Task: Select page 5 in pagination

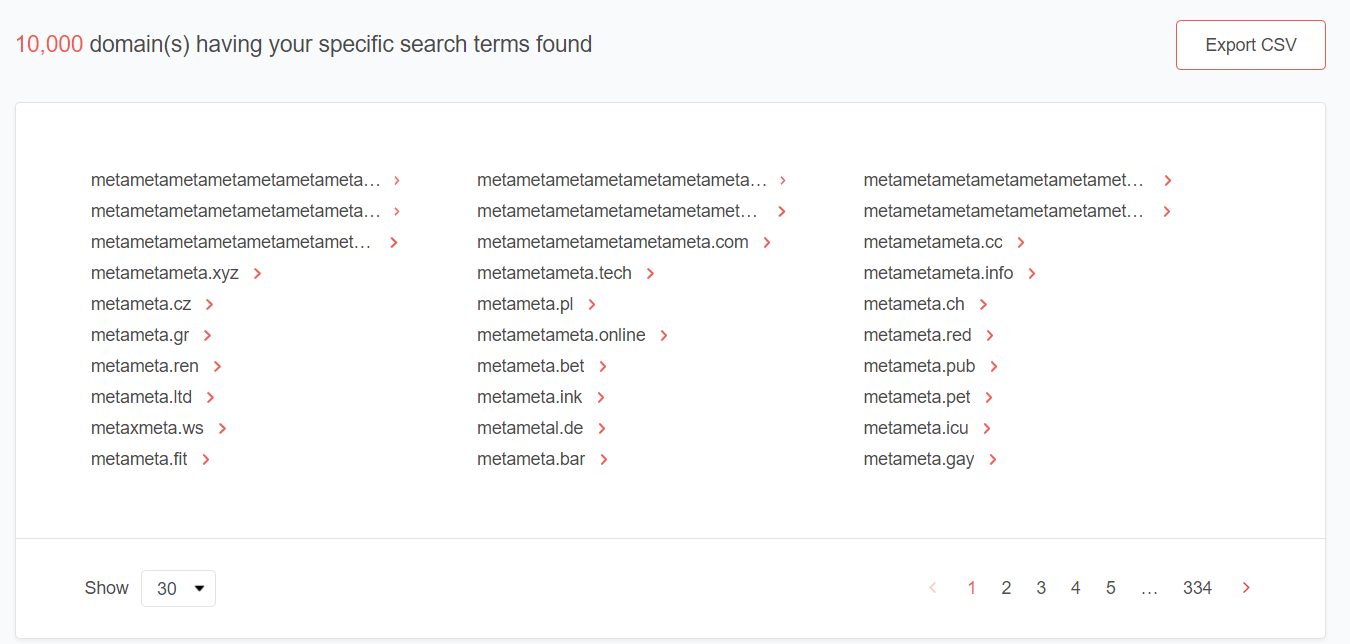Action: [1110, 588]
